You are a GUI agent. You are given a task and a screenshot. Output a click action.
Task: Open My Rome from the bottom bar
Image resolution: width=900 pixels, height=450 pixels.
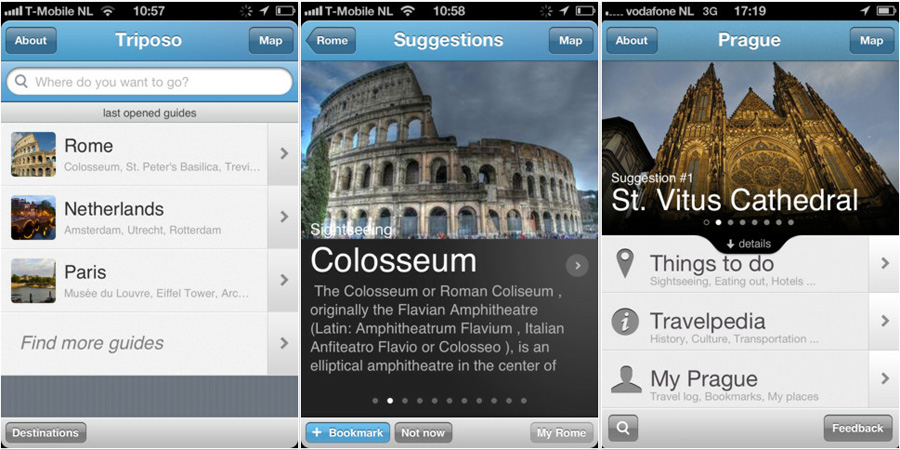pos(561,433)
